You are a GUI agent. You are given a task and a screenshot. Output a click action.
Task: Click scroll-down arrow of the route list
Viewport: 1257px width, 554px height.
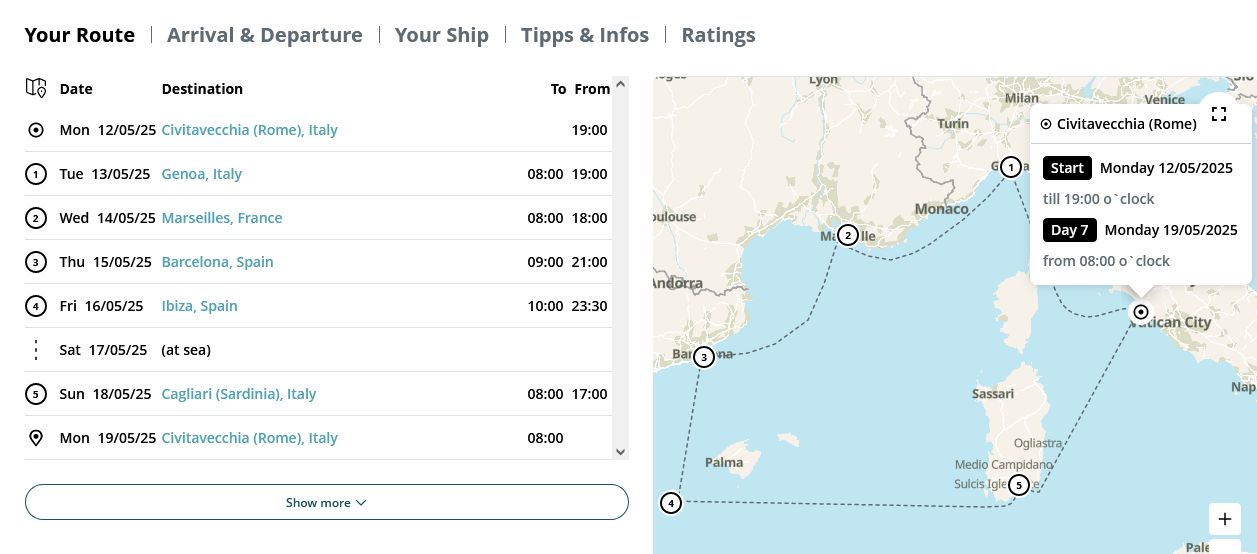620,452
